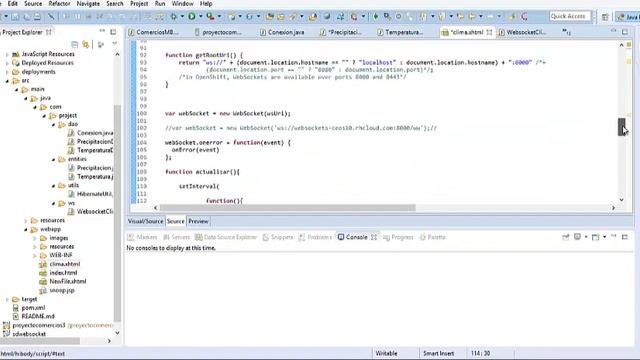The width and height of the screenshot is (640, 360).
Task: Click the green Run button in toolbar
Action: pyautogui.click(x=191, y=16)
